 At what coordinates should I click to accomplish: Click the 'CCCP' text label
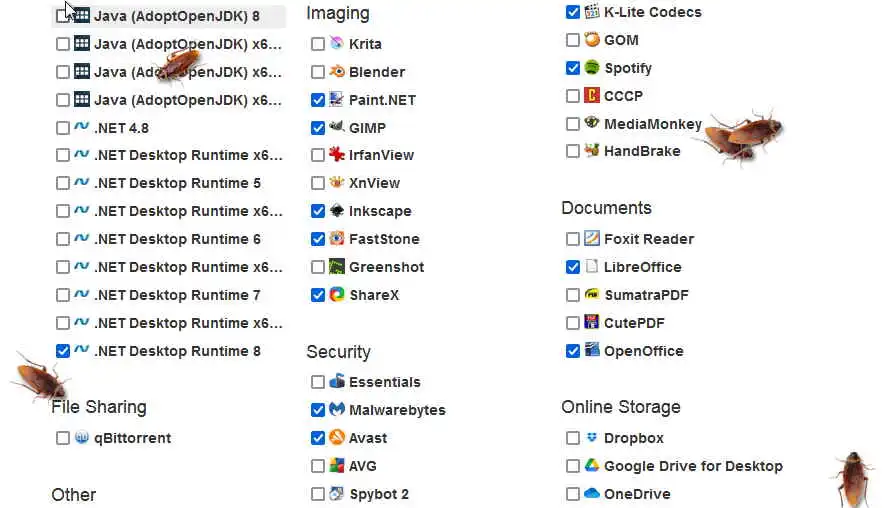click(x=623, y=96)
